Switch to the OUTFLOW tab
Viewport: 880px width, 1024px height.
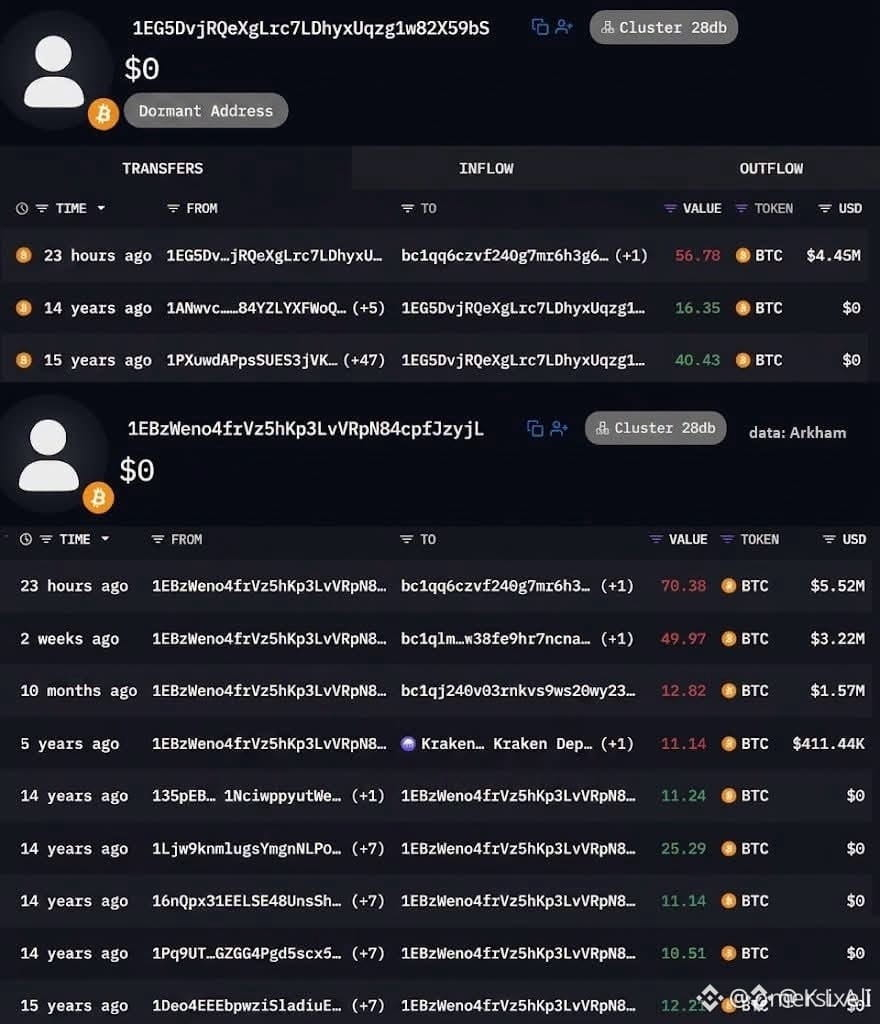pos(771,168)
